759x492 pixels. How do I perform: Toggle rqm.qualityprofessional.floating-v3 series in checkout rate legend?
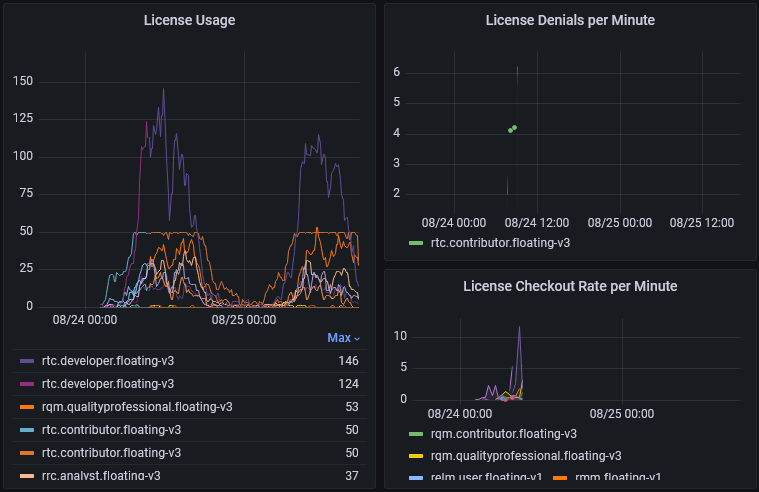526,456
